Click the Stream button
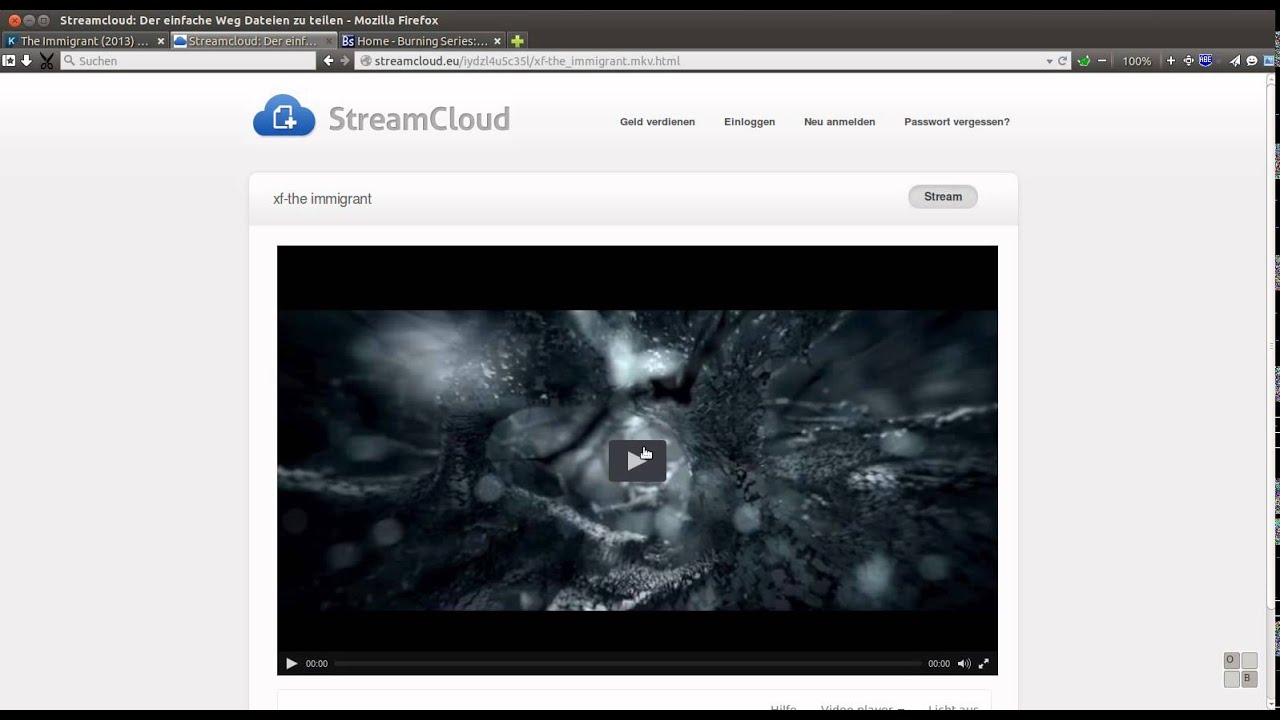The image size is (1280, 720). pyautogui.click(x=943, y=197)
